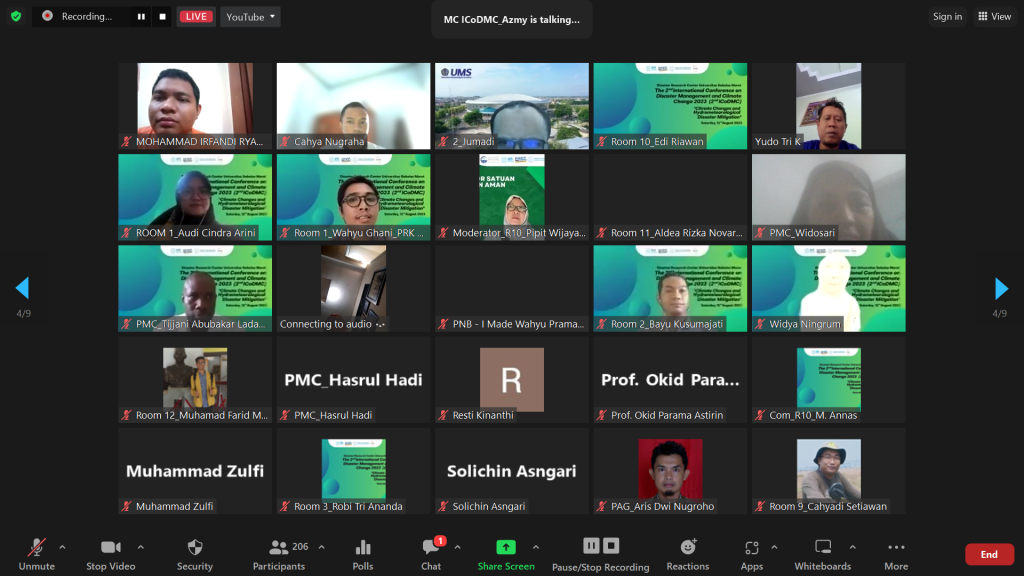The height and width of the screenshot is (576, 1024).
Task: Open the Reactions menu
Action: (688, 553)
